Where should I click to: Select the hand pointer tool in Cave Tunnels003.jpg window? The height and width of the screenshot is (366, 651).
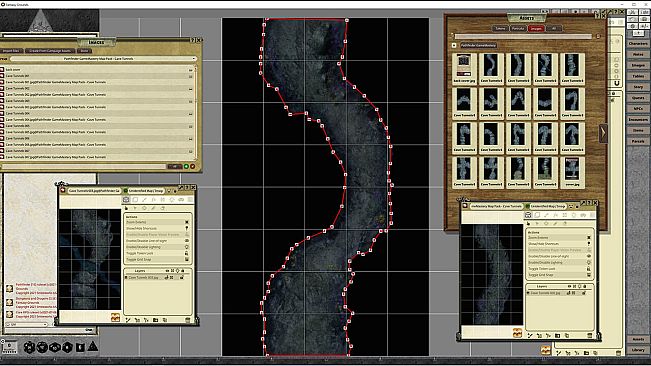pyautogui.click(x=126, y=208)
